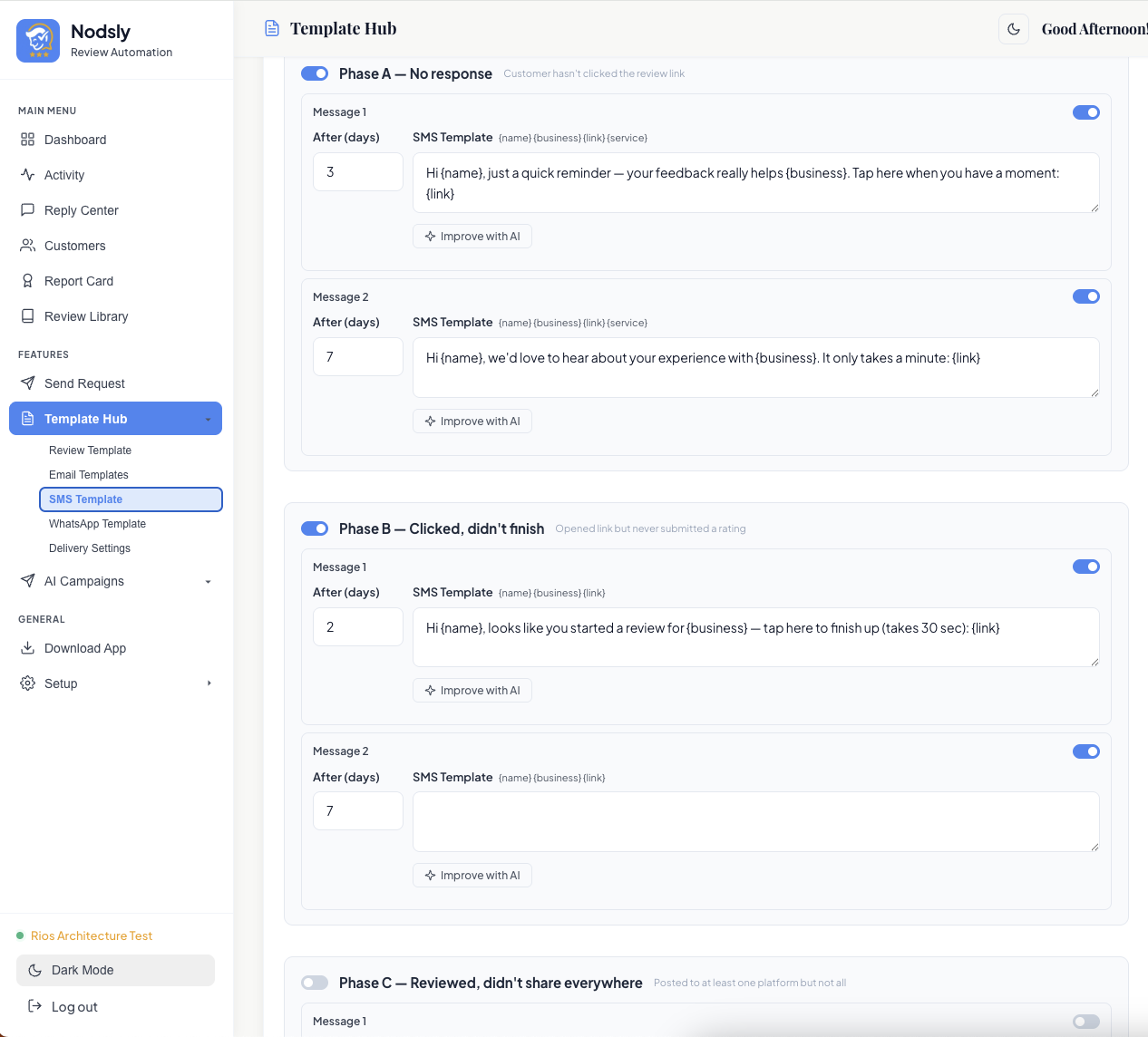1148x1037 pixels.
Task: Turn off Phase A Message 1 toggle
Action: click(1086, 112)
